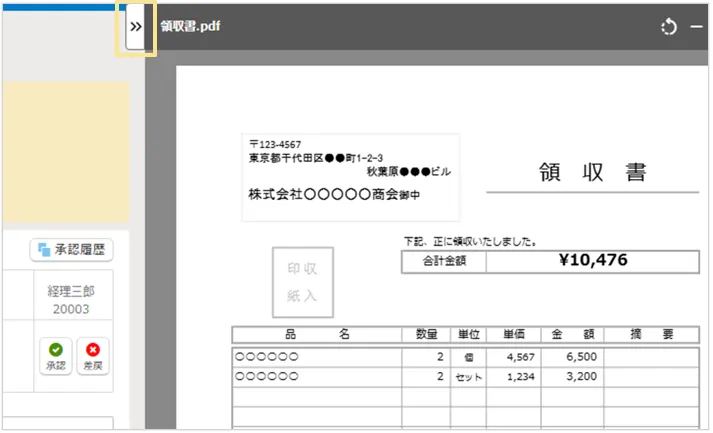This screenshot has height=433, width=713.
Task: Select the 品名 column header
Action: 316,334
